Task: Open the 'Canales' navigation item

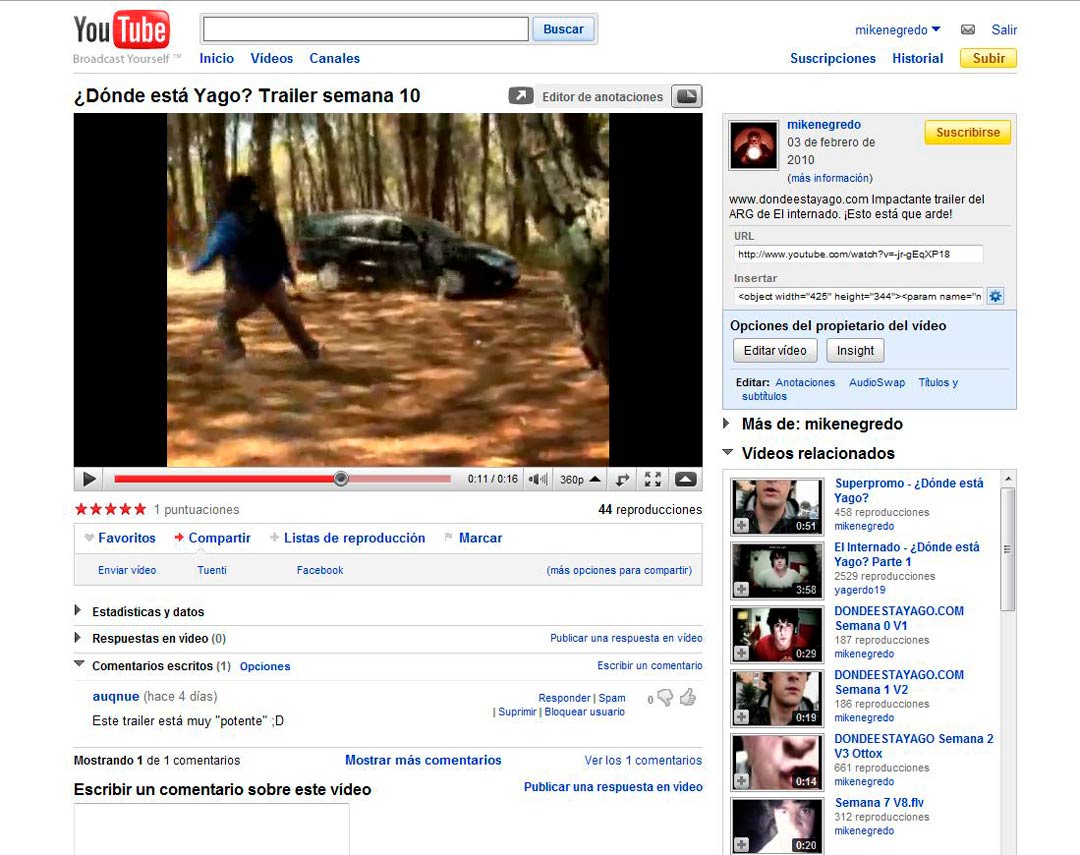Action: [x=334, y=58]
